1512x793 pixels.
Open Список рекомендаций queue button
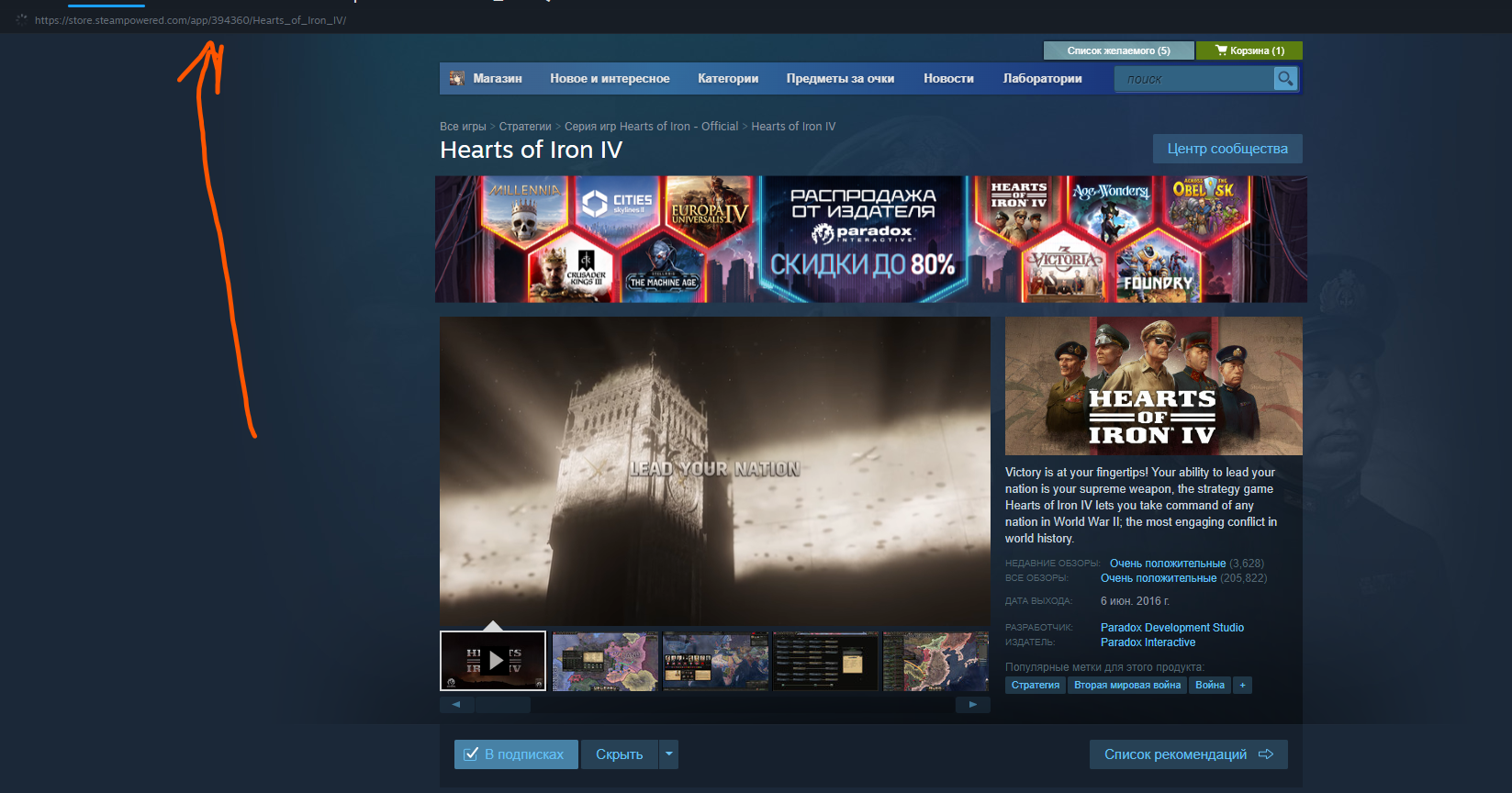pyautogui.click(x=1189, y=754)
